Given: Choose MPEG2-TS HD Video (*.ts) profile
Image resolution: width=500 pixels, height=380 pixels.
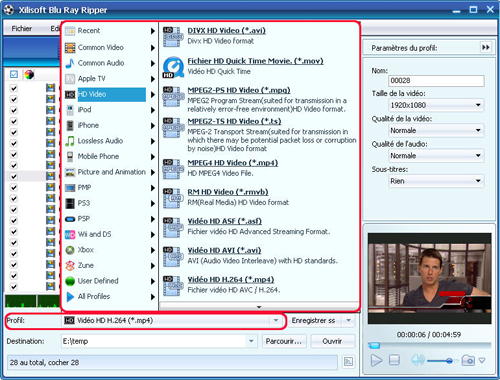Looking at the screenshot, I should coord(234,121).
